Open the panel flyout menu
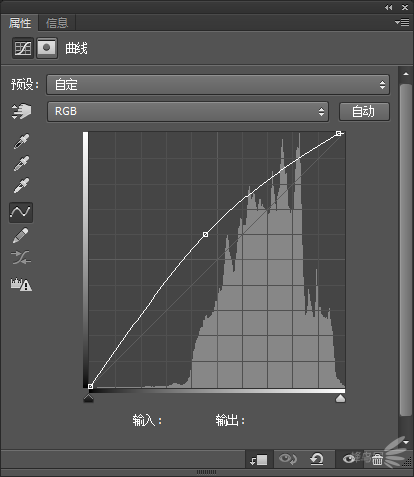 [402, 23]
